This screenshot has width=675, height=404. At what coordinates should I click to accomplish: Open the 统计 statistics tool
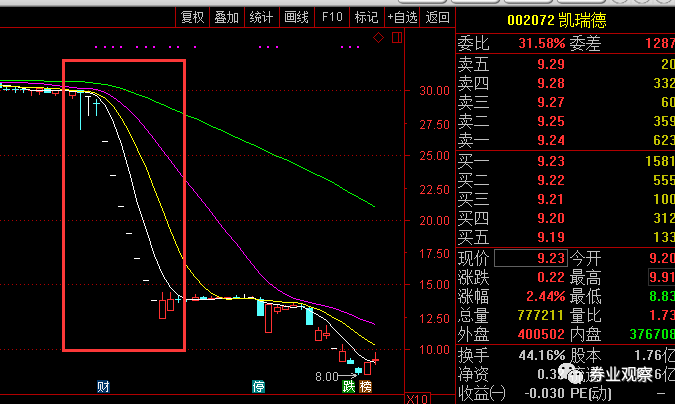(x=262, y=17)
